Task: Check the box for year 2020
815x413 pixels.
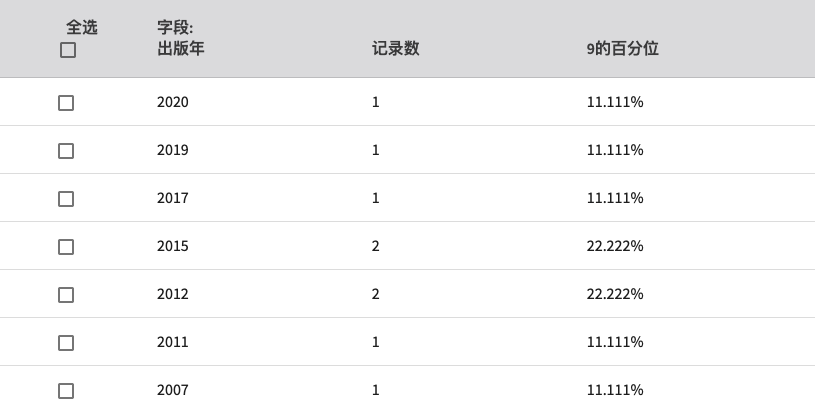Action: [66, 103]
